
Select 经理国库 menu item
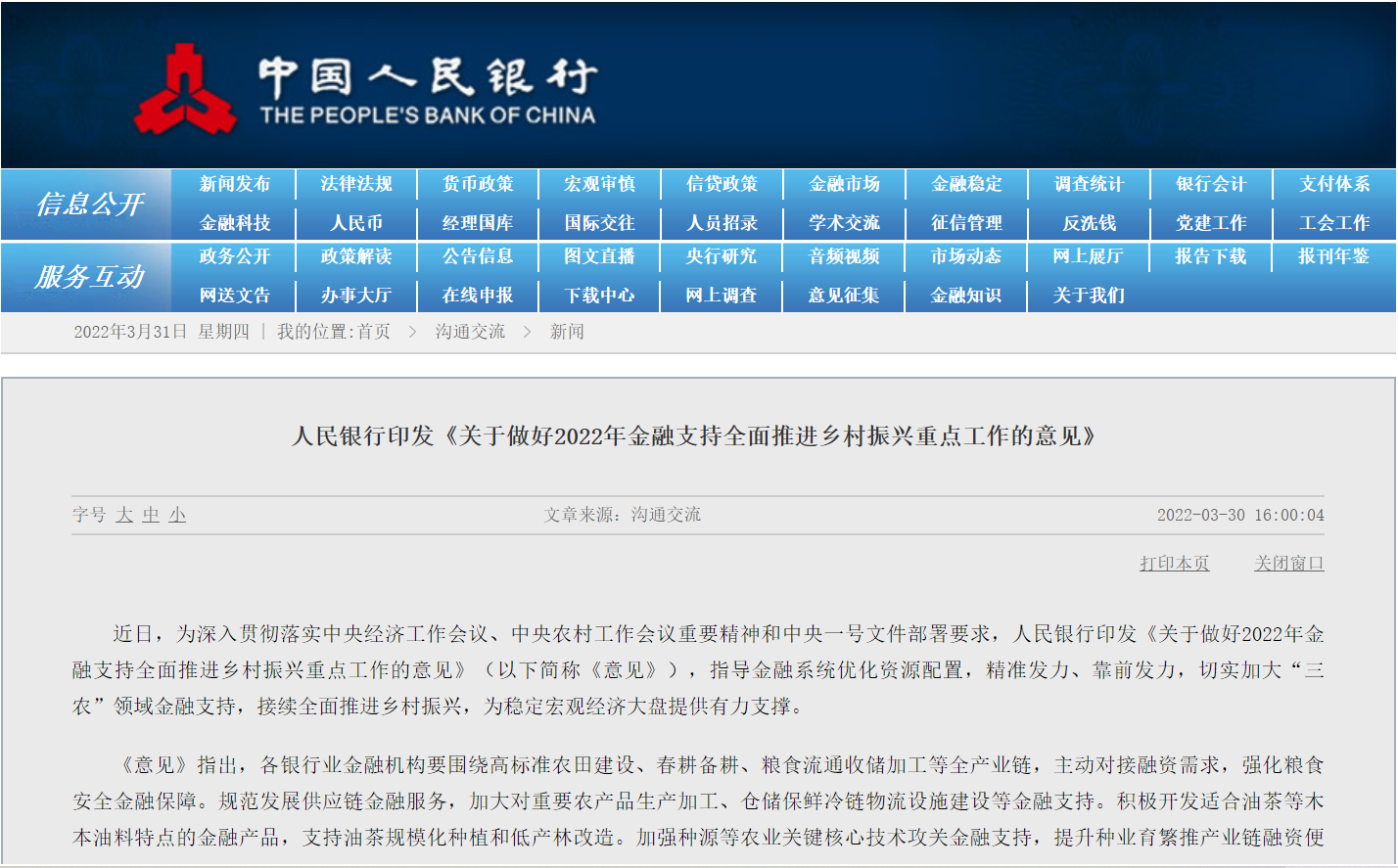pos(478,223)
